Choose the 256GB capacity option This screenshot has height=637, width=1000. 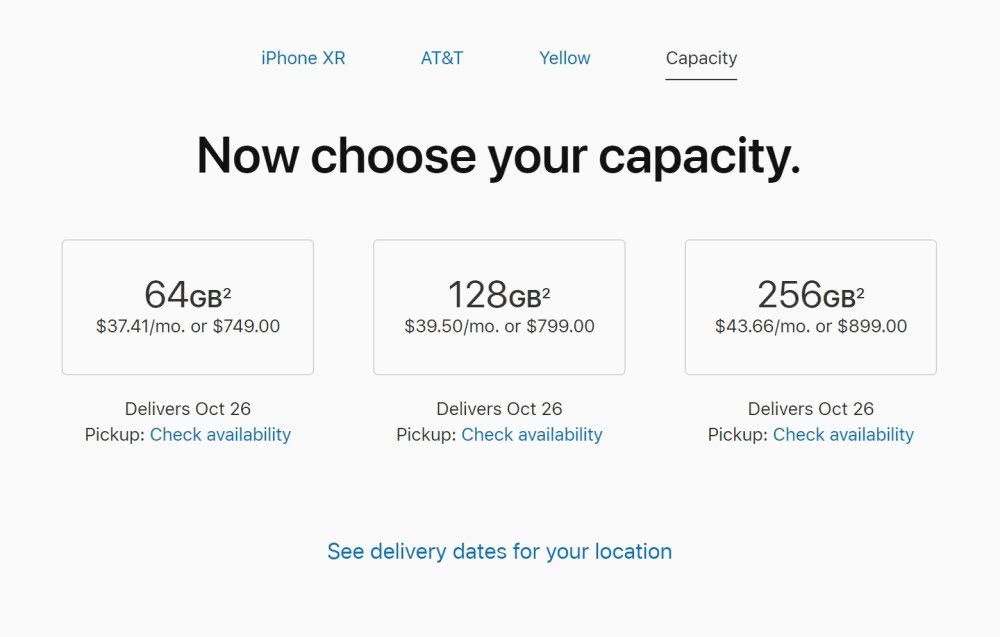pos(811,307)
